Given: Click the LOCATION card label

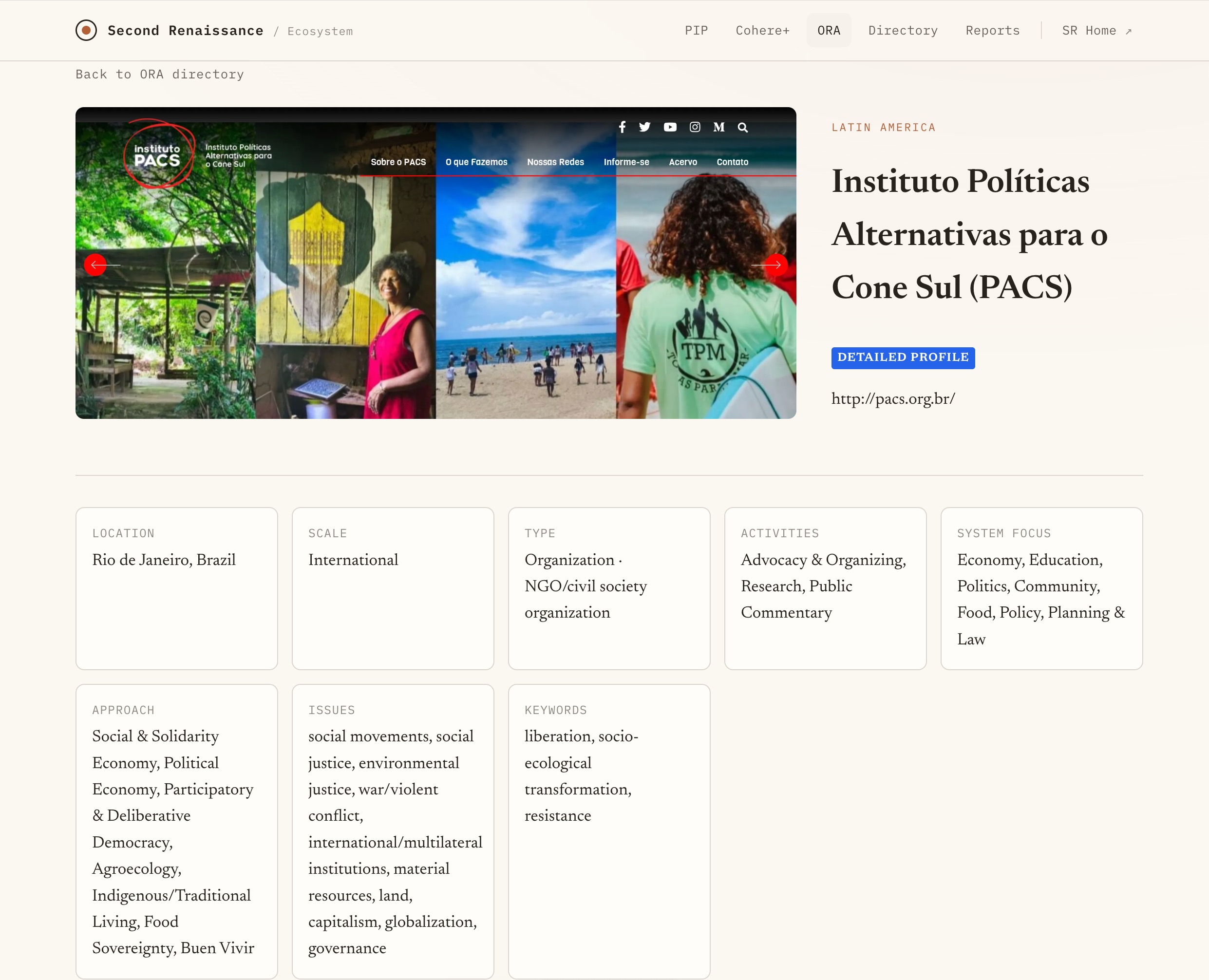Looking at the screenshot, I should coord(123,533).
